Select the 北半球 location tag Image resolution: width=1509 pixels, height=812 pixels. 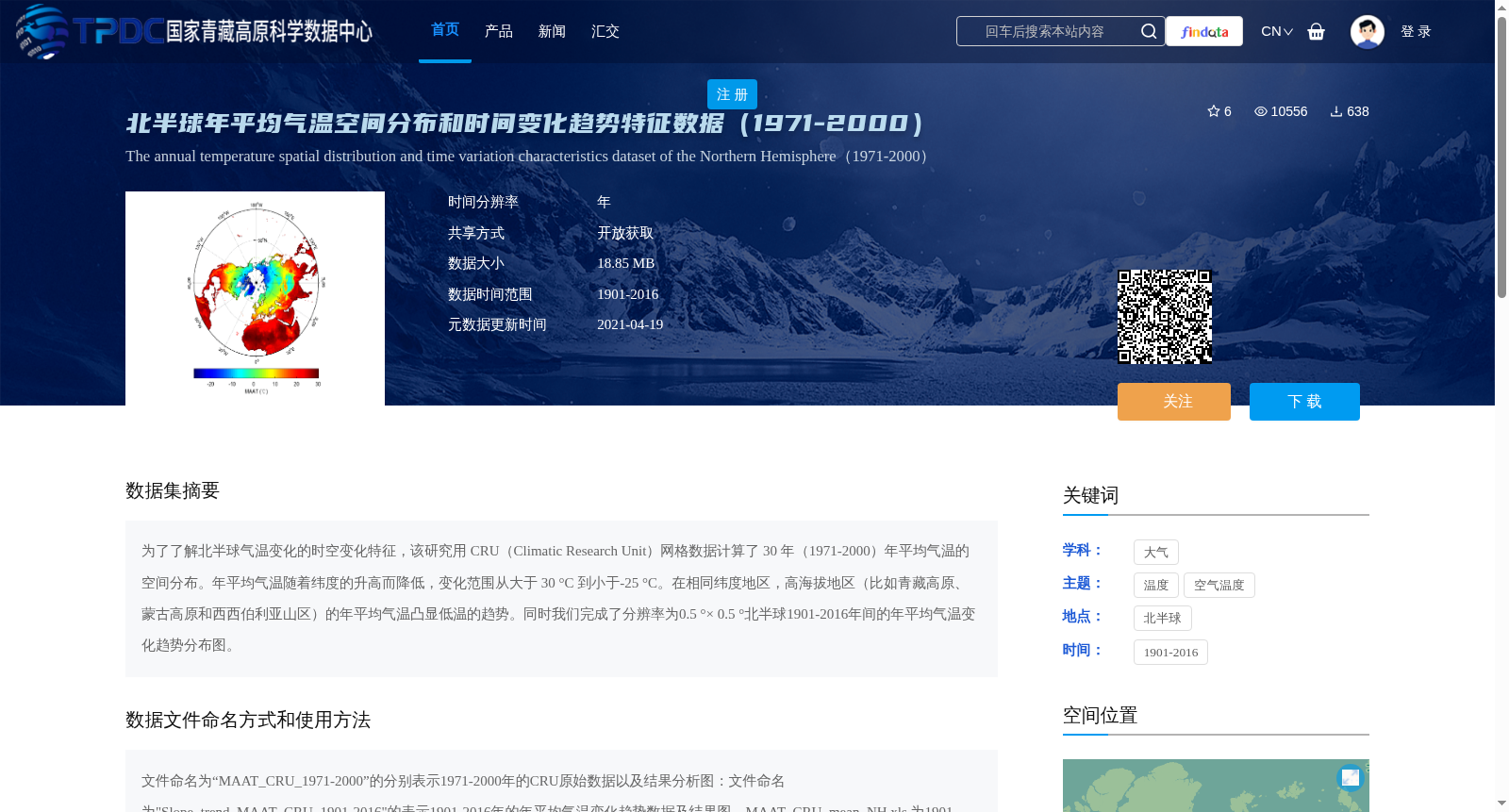pyautogui.click(x=1163, y=619)
